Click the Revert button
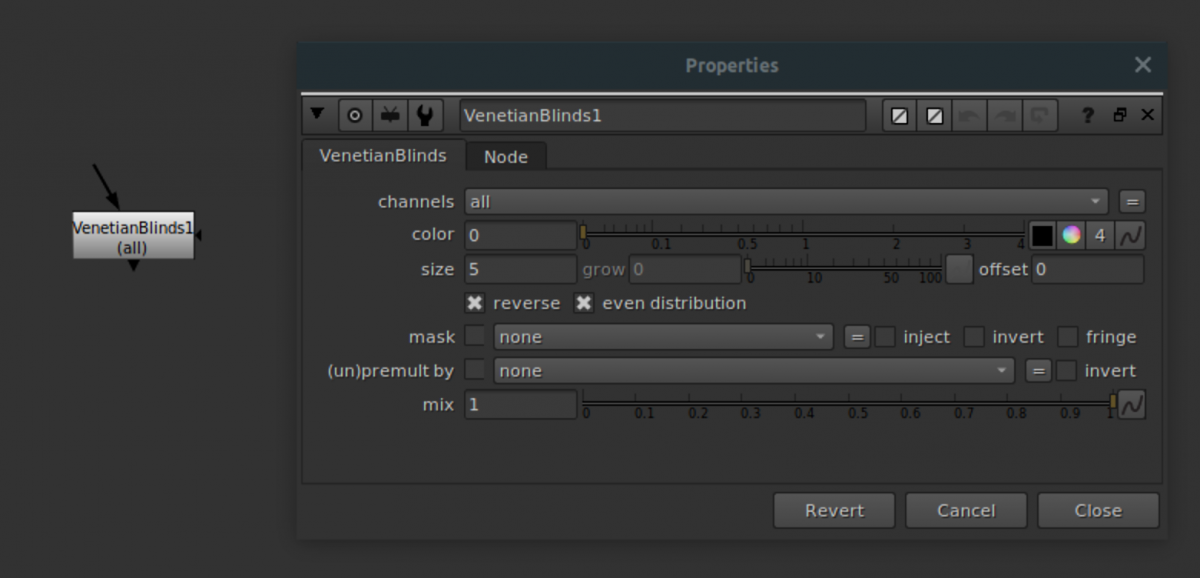Image resolution: width=1200 pixels, height=578 pixels. (x=833, y=510)
